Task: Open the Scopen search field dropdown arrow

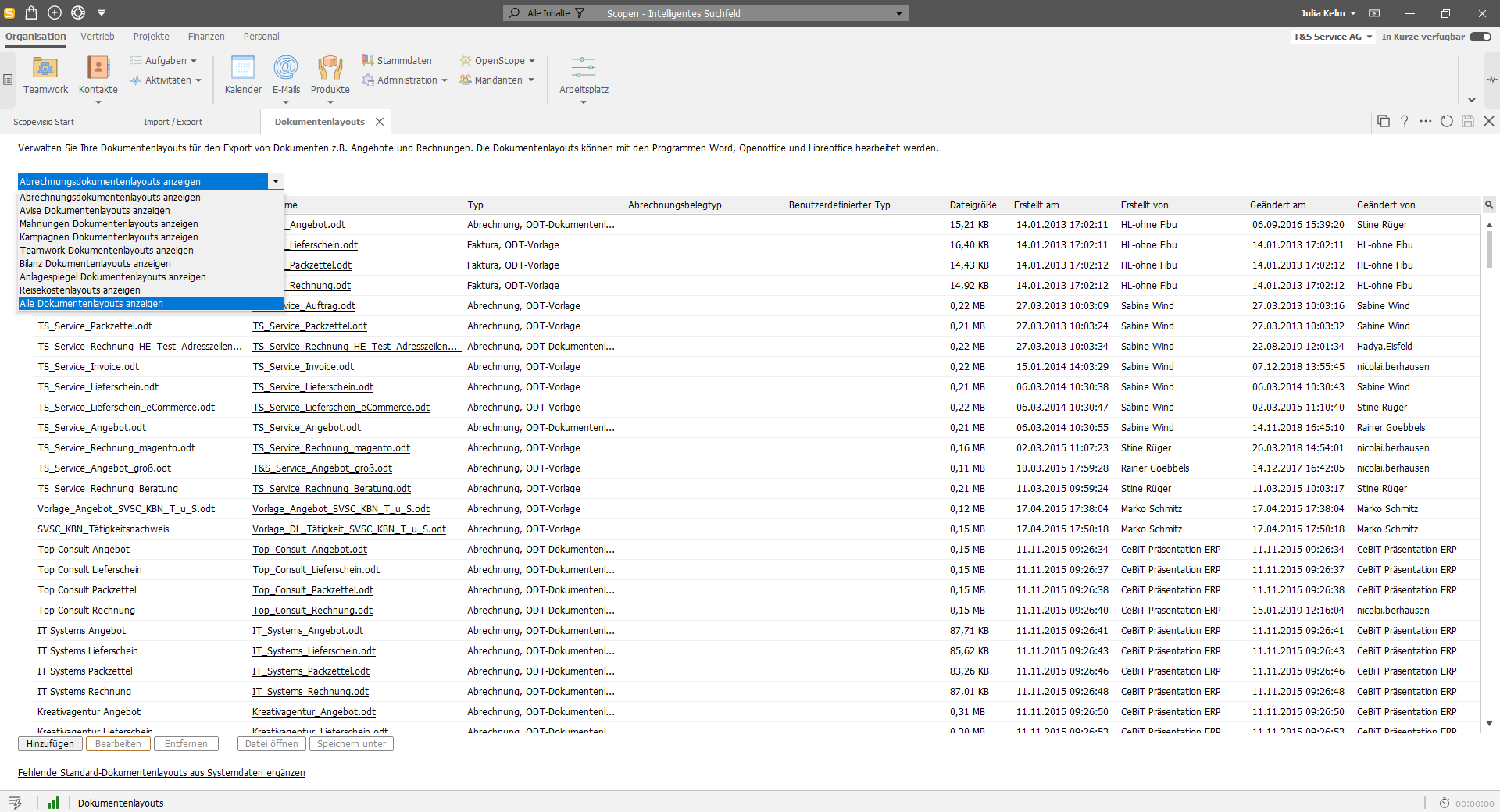Action: tap(899, 13)
